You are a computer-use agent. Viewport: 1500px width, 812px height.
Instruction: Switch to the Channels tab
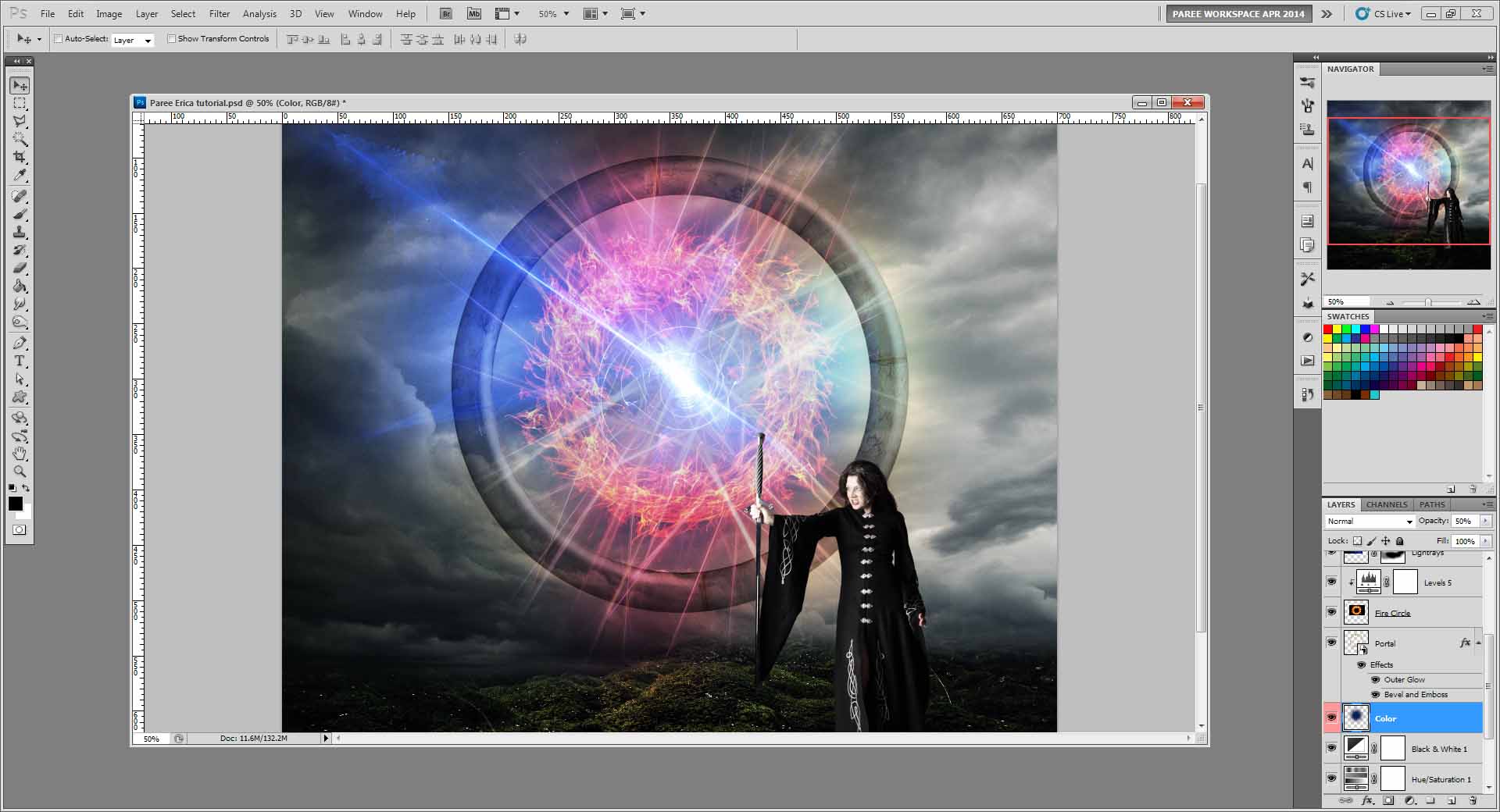click(1386, 504)
